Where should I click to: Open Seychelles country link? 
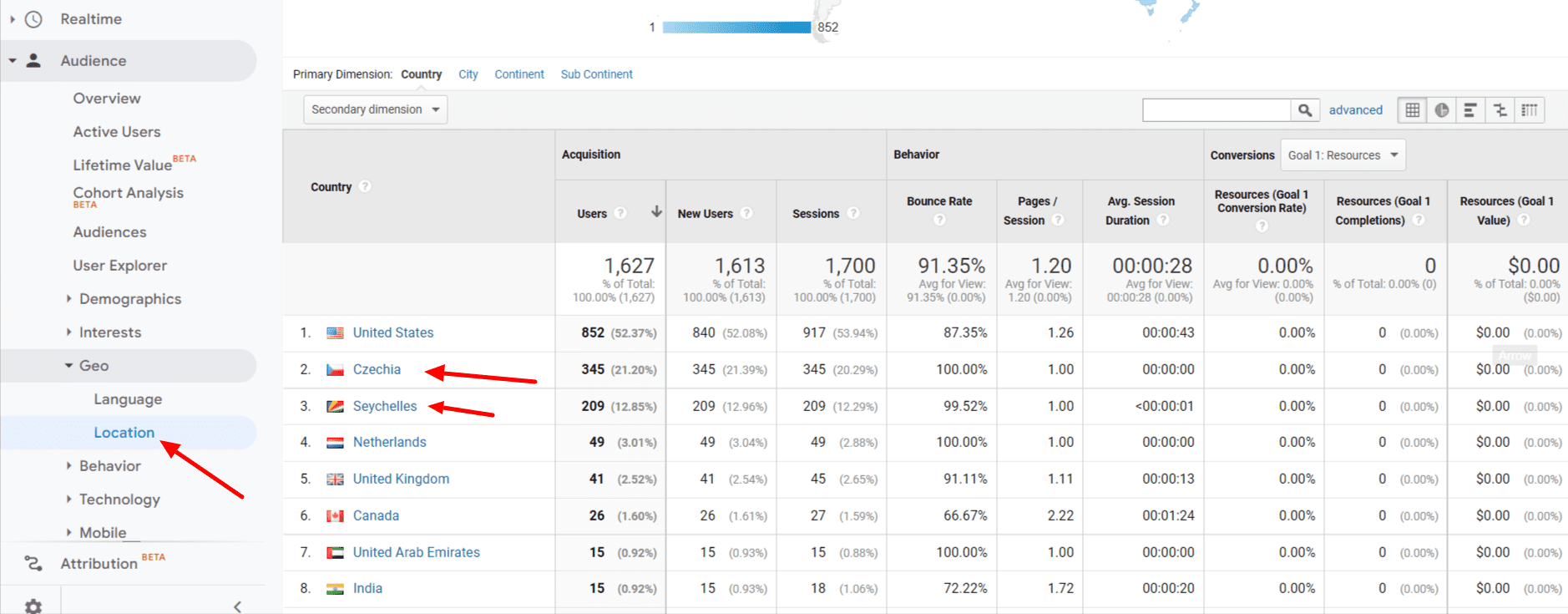point(385,406)
